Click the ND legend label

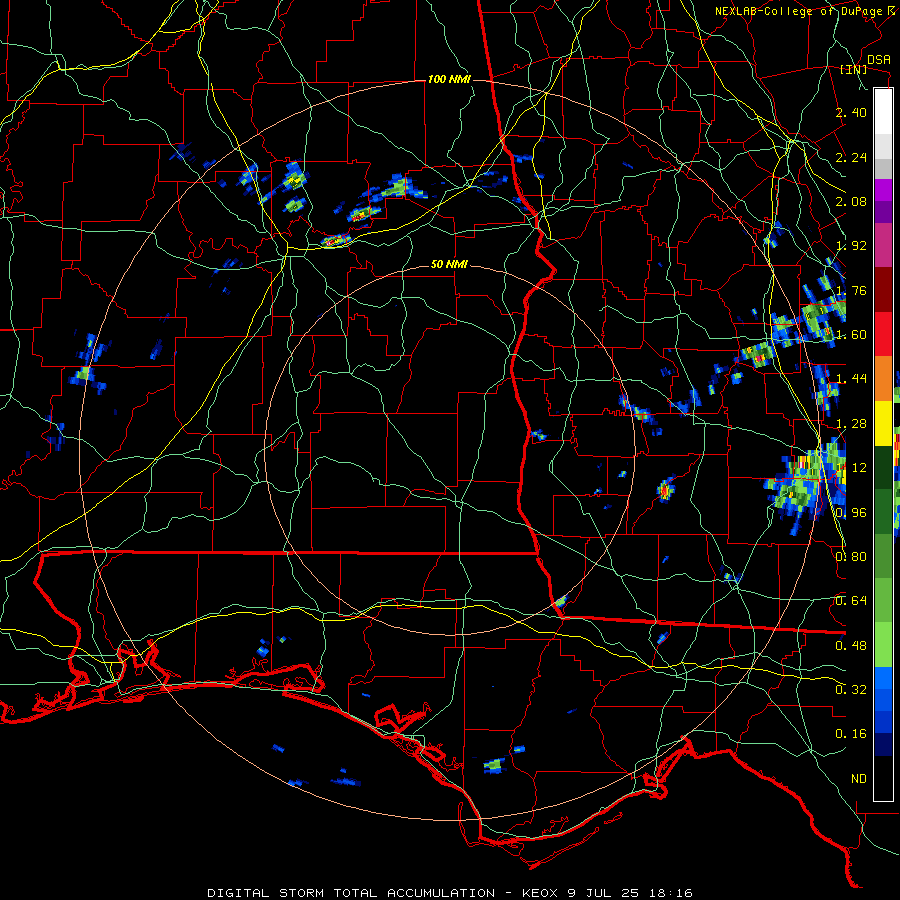[x=859, y=779]
